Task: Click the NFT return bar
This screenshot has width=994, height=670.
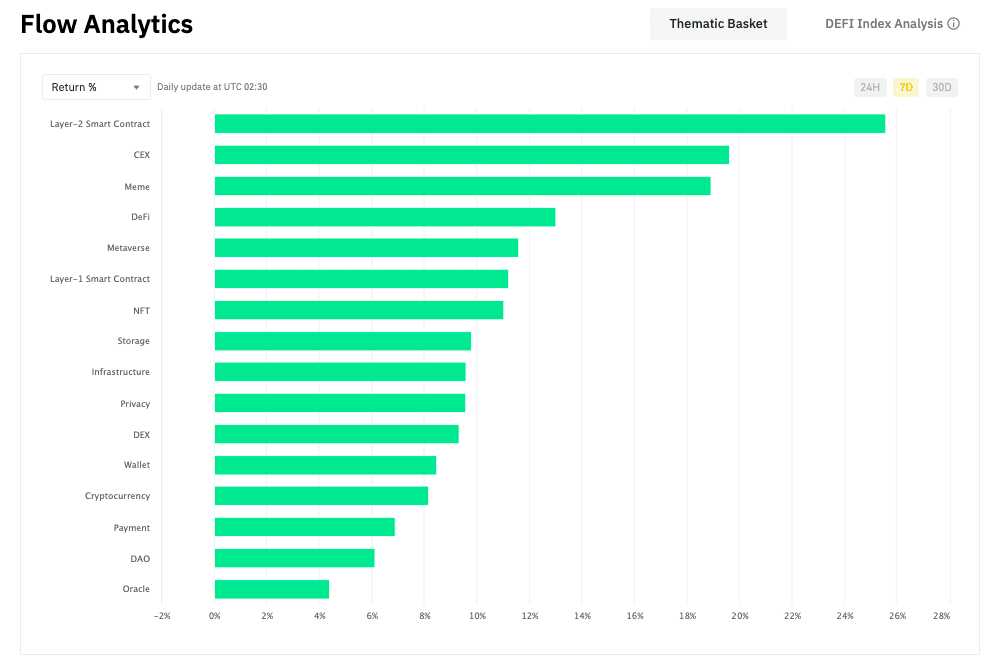Action: click(359, 310)
